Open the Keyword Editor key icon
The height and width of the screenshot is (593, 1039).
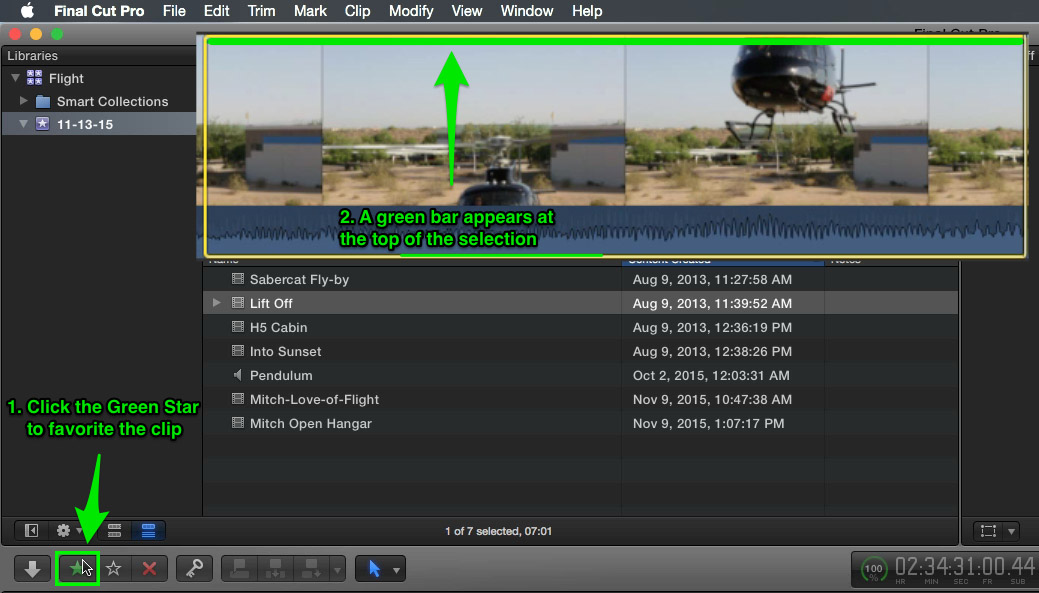pyautogui.click(x=194, y=568)
